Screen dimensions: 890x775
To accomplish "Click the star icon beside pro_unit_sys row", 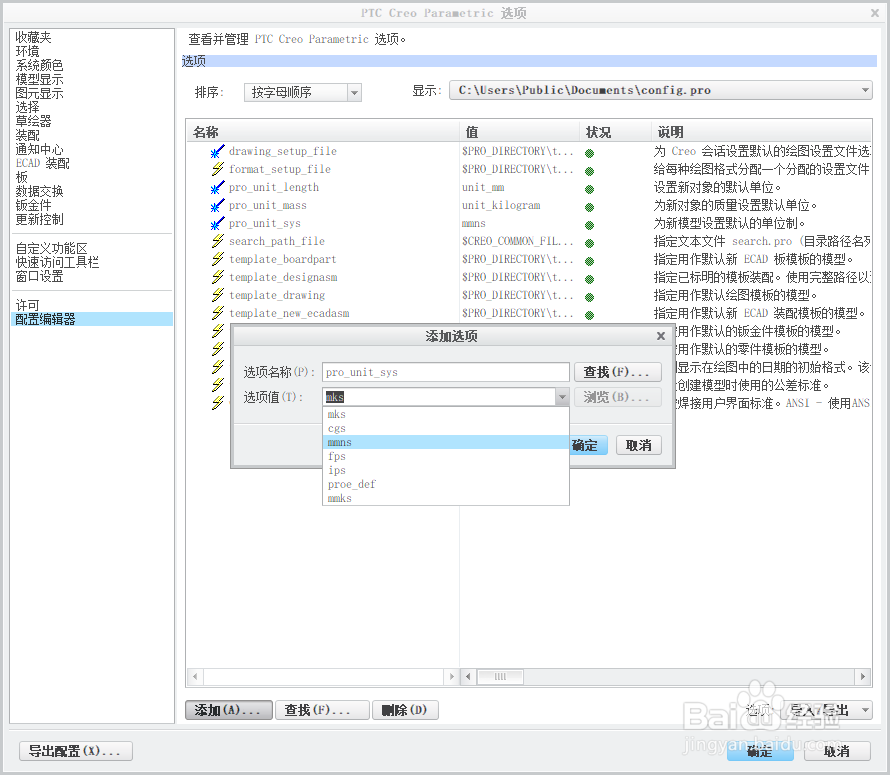I will (x=217, y=224).
